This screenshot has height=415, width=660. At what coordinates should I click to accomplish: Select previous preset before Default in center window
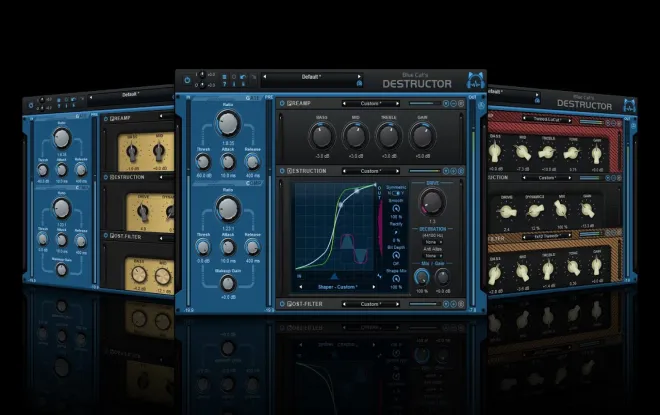point(264,77)
